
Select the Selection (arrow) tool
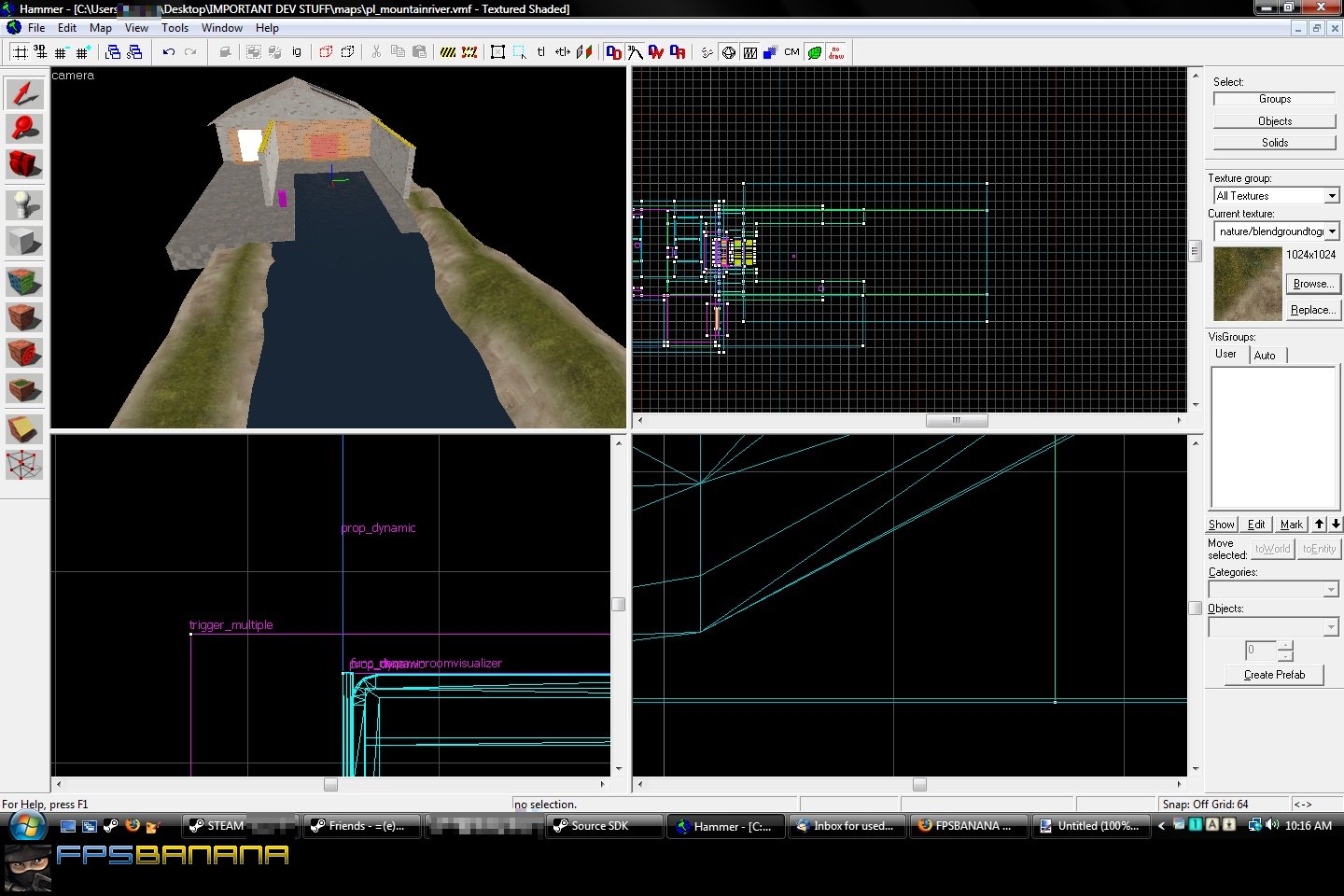point(25,93)
